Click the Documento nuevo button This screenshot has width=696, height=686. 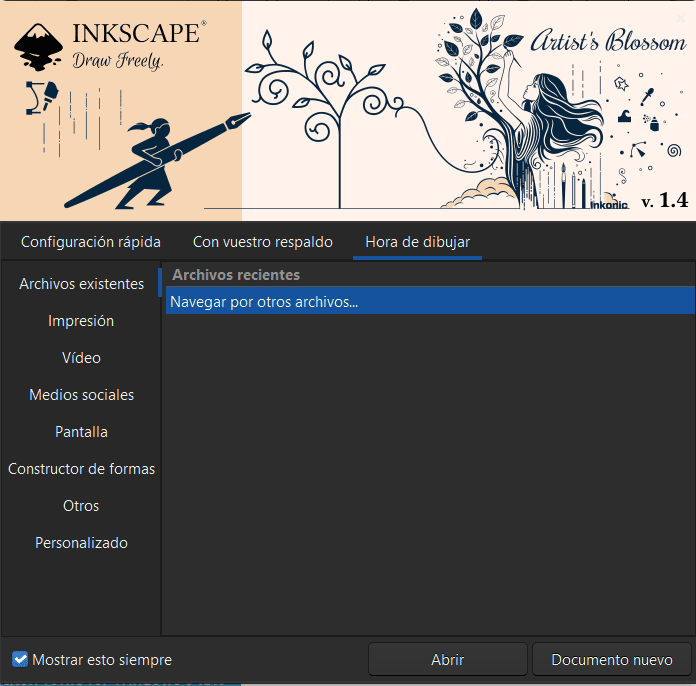[612, 659]
